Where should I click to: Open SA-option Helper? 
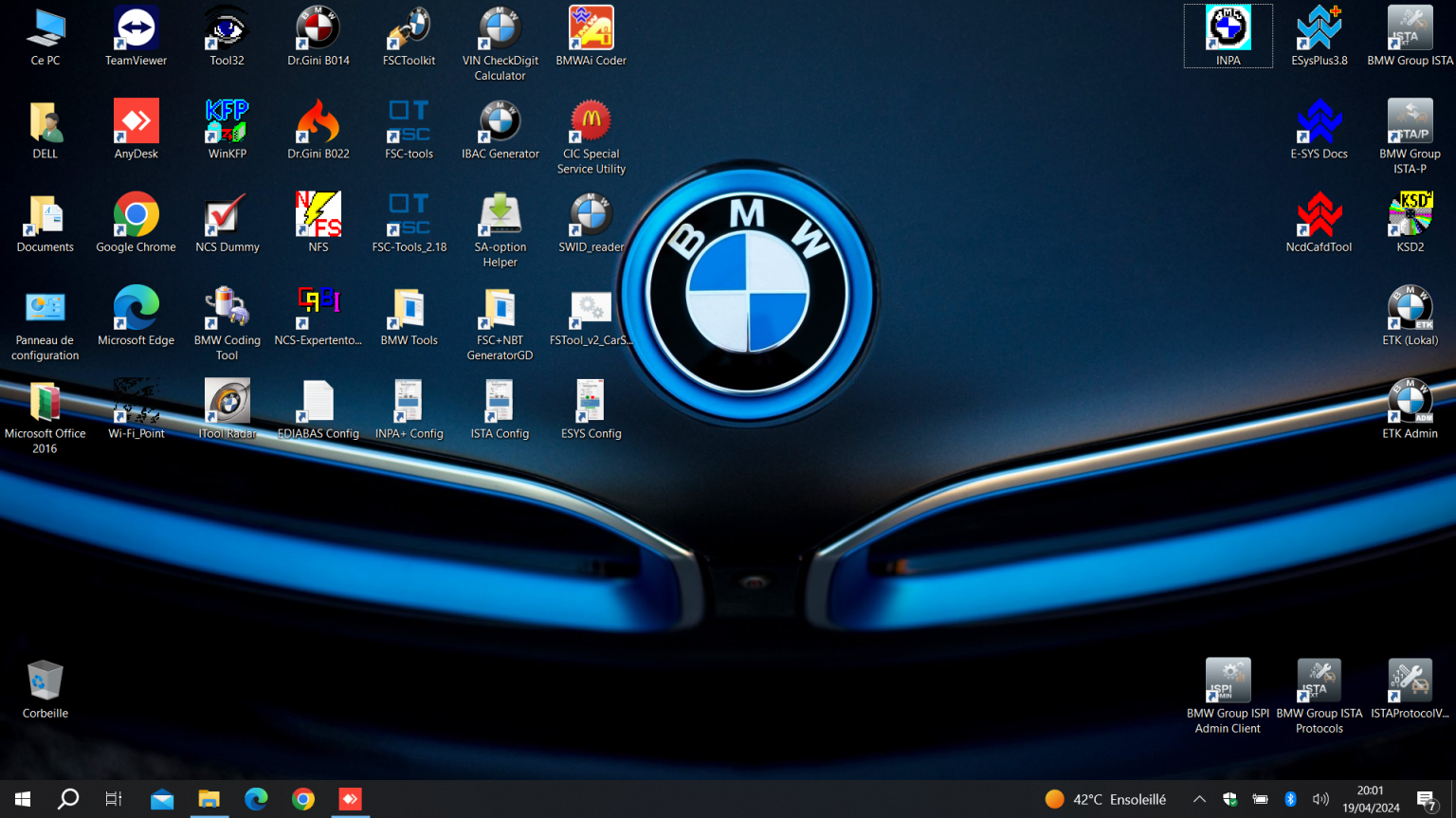(500, 229)
